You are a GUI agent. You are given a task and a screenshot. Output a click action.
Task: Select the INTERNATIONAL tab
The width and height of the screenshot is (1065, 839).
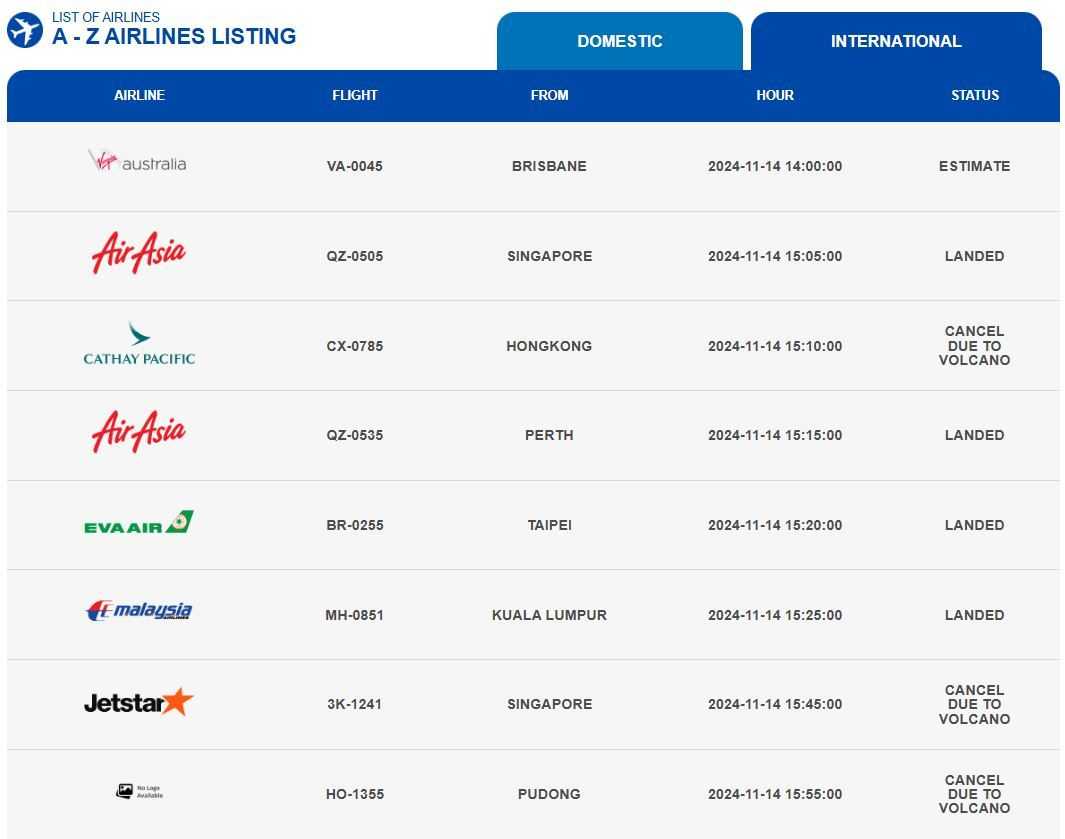click(x=896, y=41)
